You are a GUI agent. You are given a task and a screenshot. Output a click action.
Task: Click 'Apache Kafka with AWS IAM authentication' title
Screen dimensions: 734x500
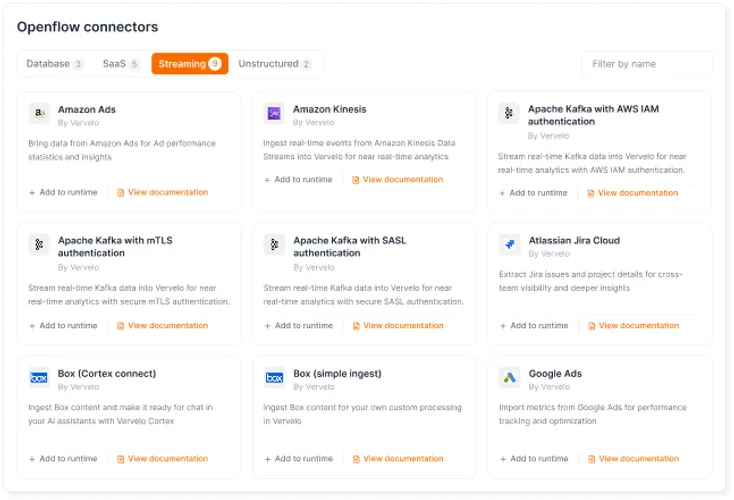click(594, 115)
